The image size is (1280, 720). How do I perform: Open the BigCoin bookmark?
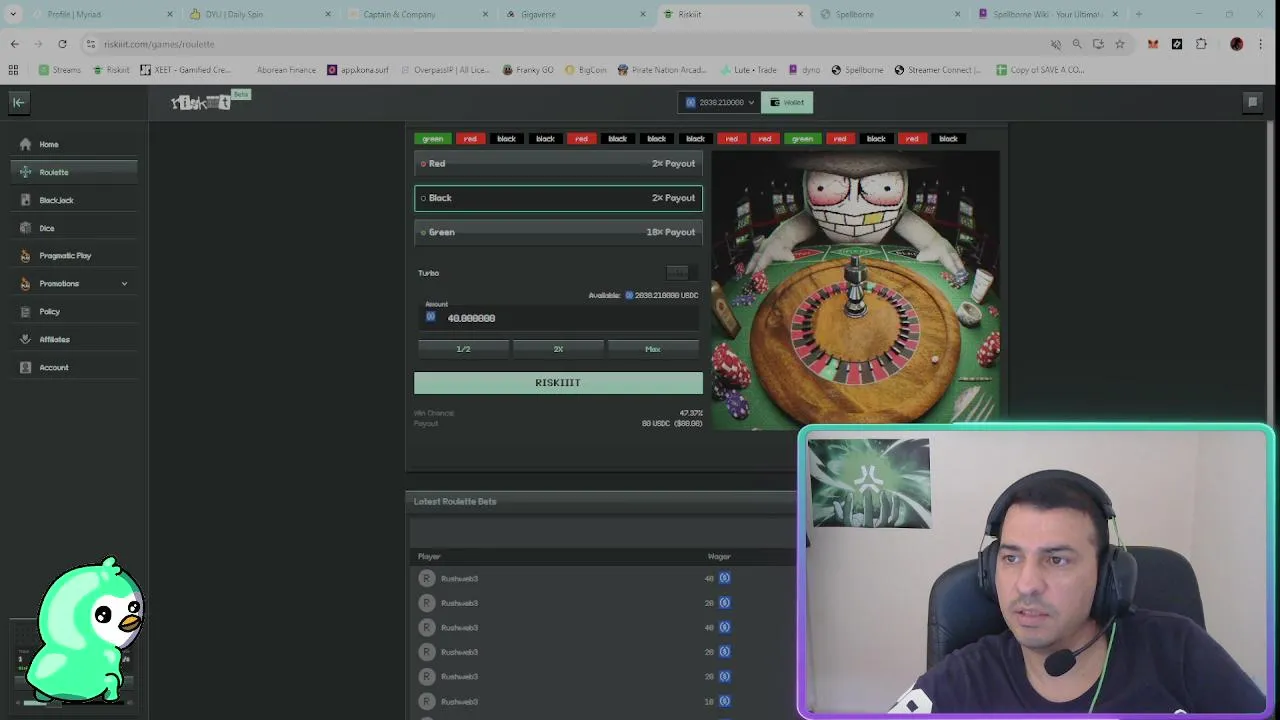click(586, 70)
